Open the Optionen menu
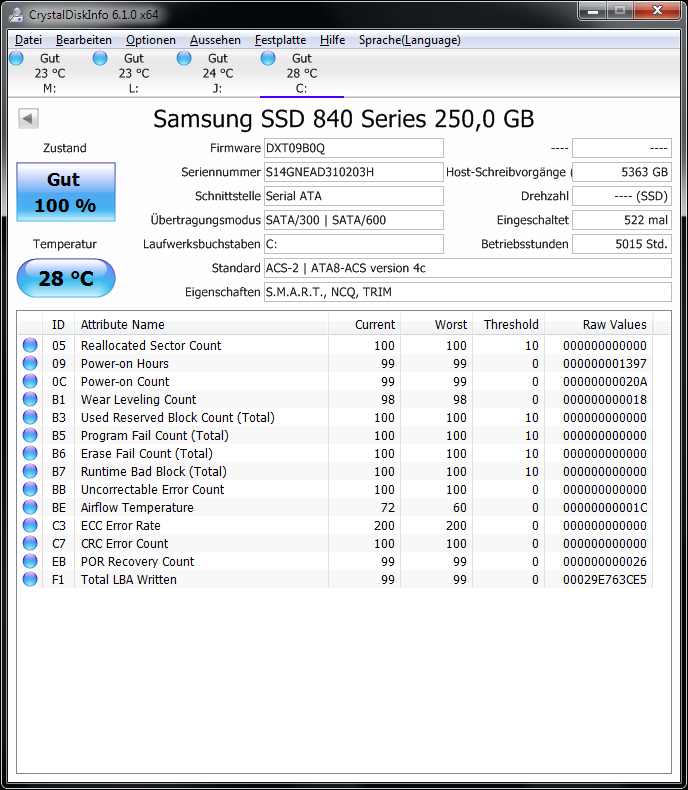This screenshot has width=688, height=790. [x=151, y=40]
